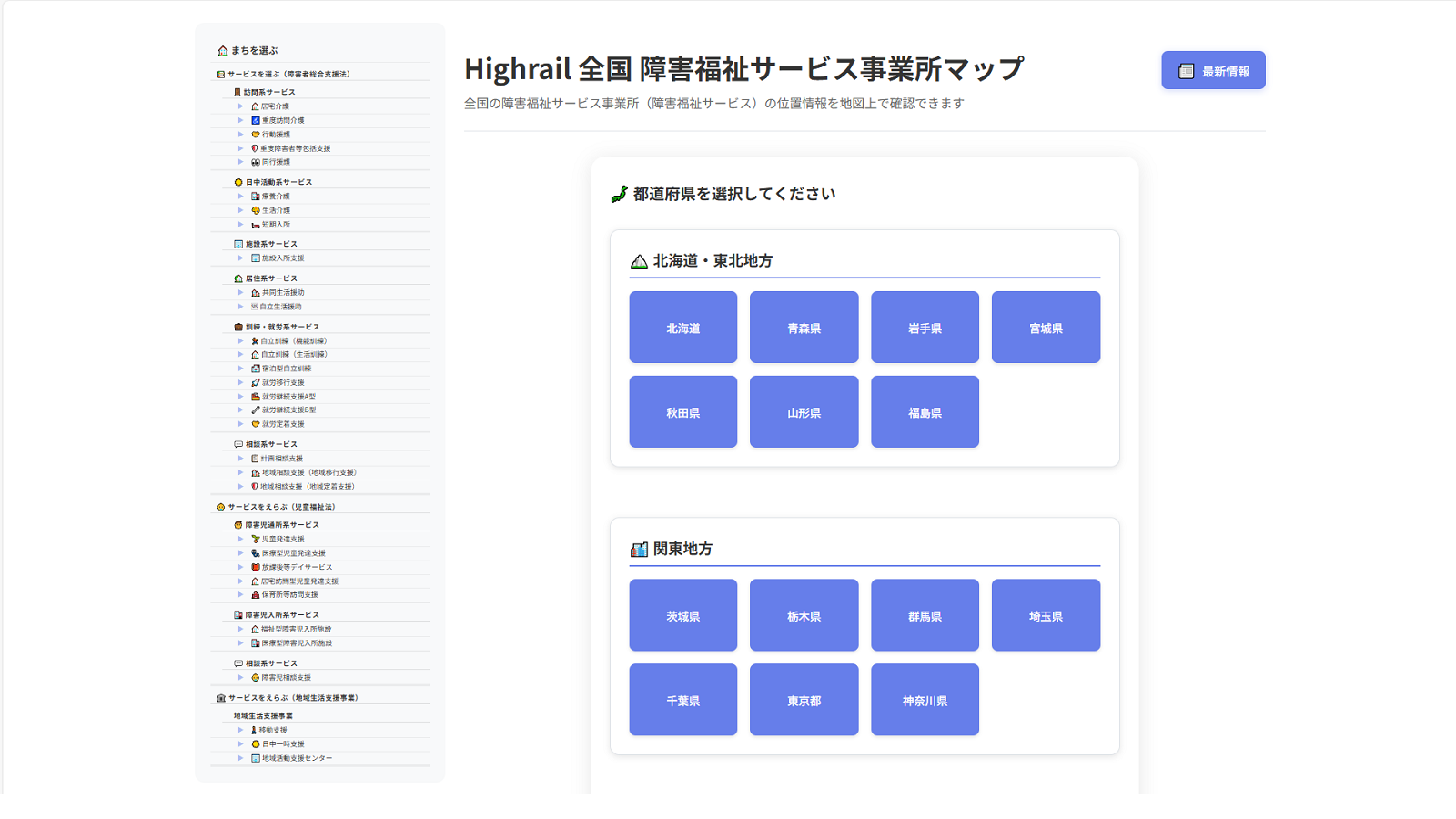Click the seedling icon beside 児童発達支援
Screen dimensions: 1456x819
(x=256, y=540)
